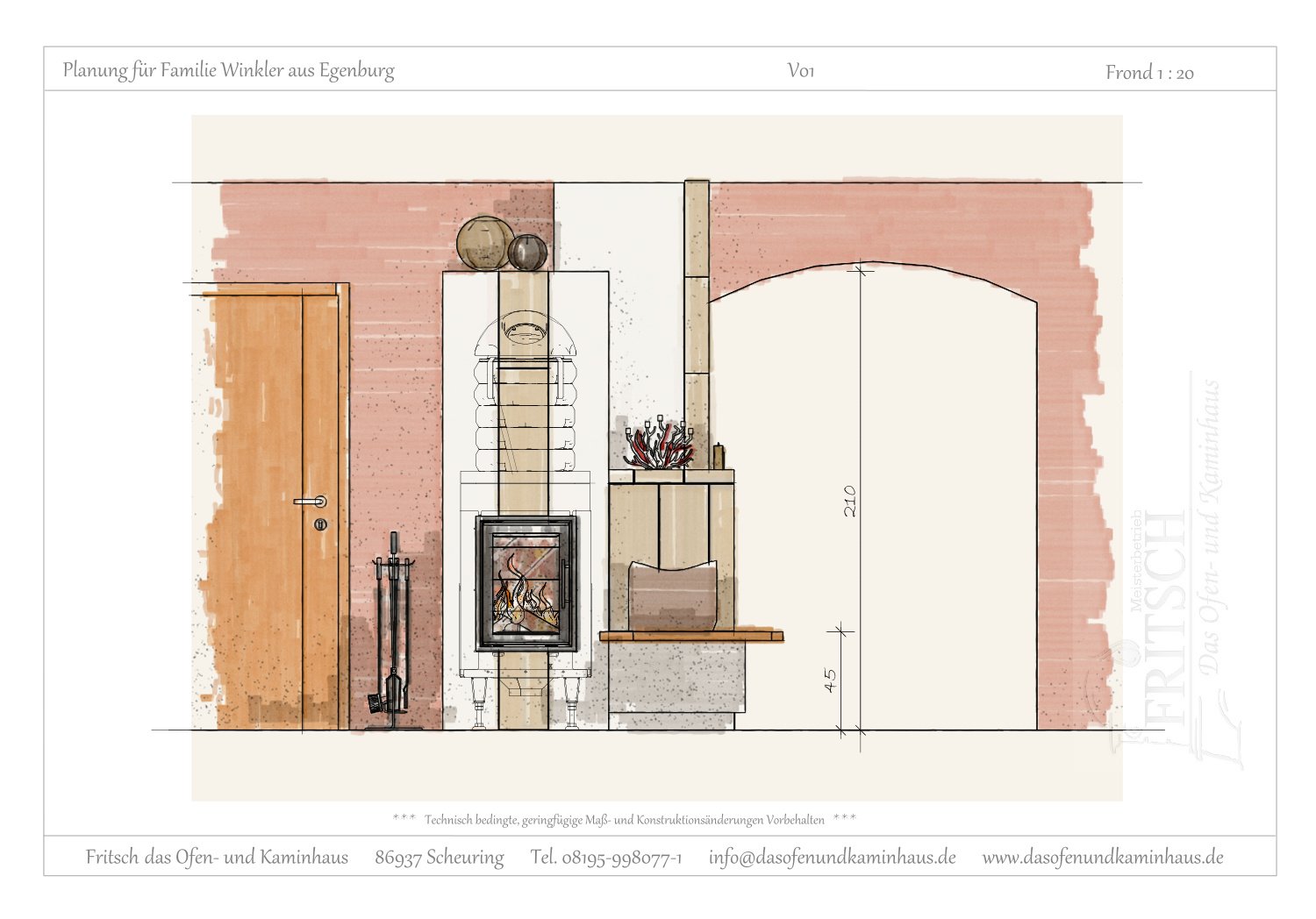1316x919 pixels.
Task: Select the version label 'V01'
Action: [800, 71]
